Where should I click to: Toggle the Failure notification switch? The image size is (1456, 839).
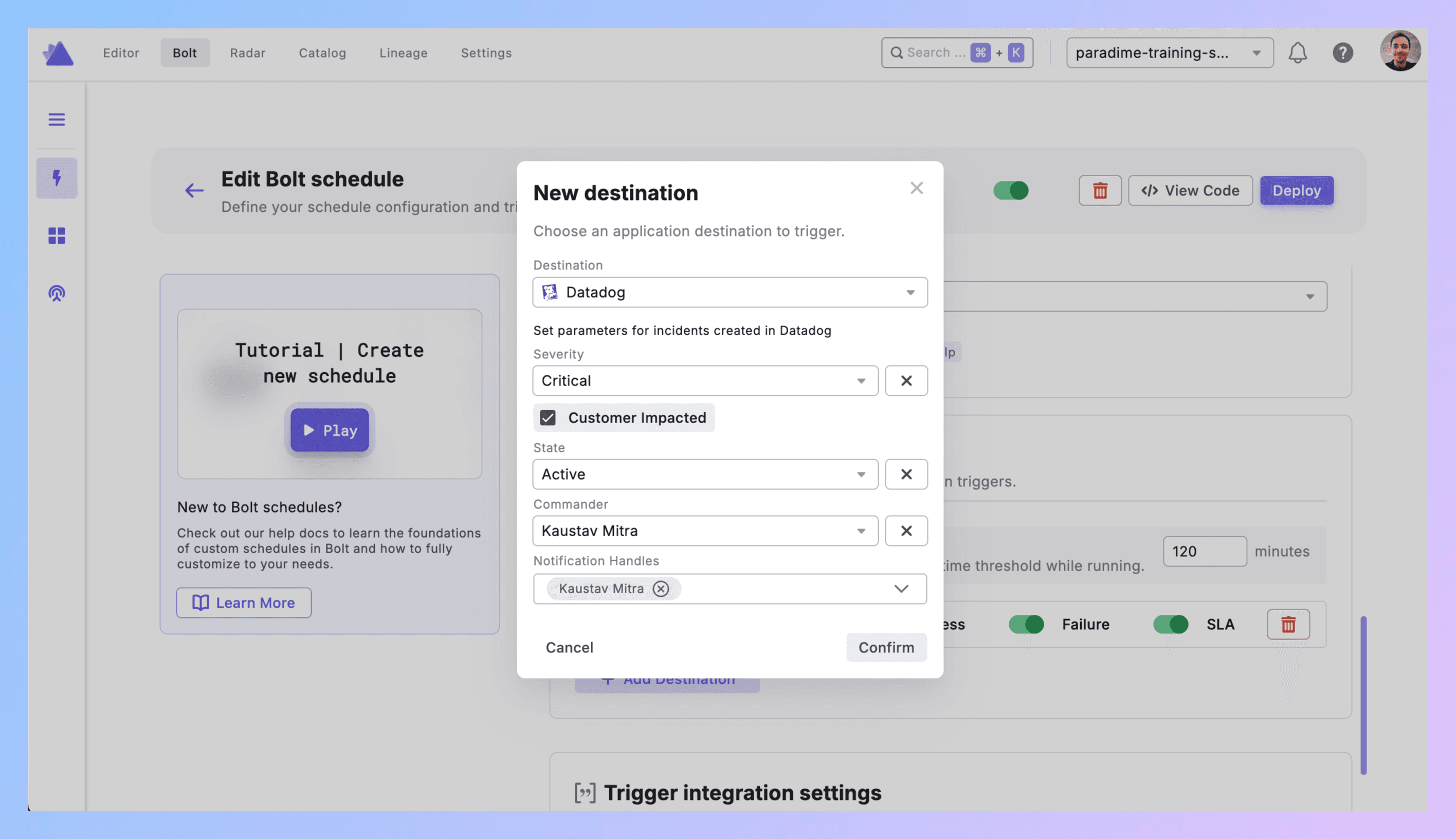1026,624
